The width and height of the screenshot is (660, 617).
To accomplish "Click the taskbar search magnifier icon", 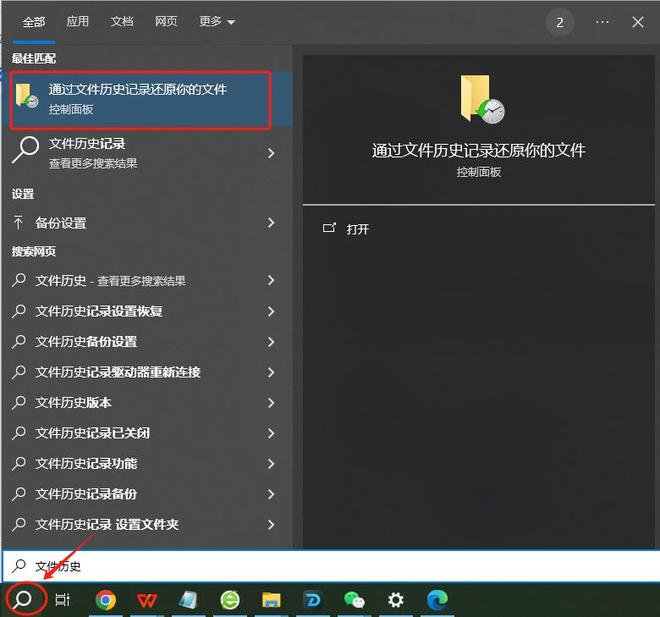I will click(x=25, y=599).
